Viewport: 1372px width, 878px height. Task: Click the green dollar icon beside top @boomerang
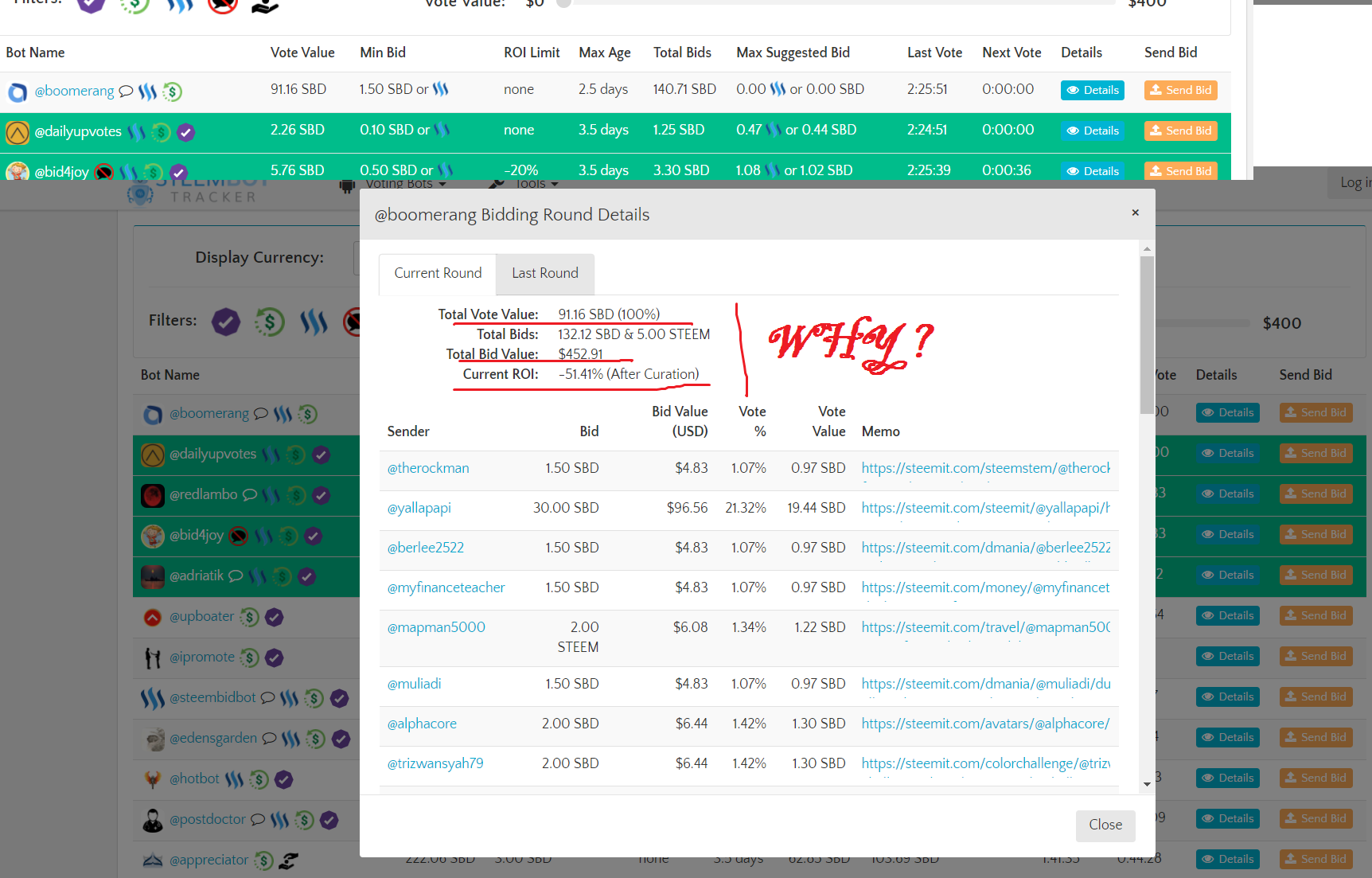172,92
